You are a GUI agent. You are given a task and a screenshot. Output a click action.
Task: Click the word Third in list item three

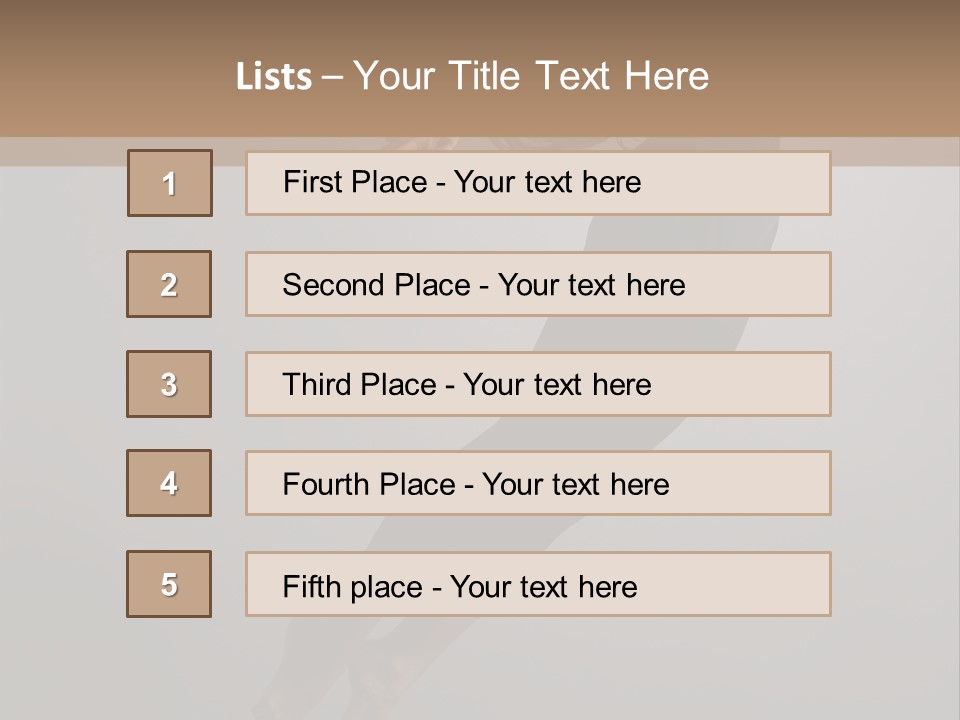(319, 385)
